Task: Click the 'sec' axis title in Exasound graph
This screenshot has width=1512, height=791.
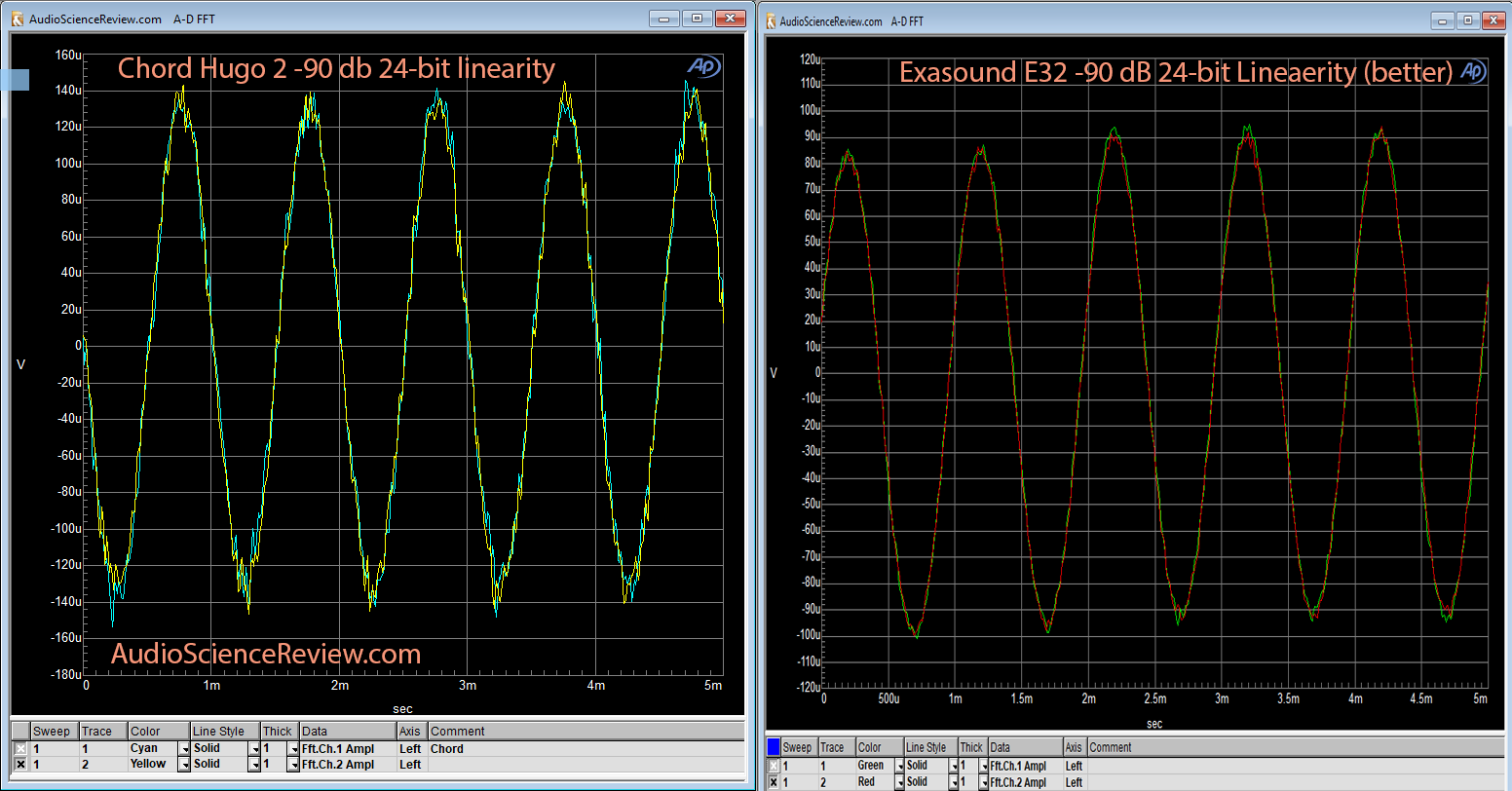Action: click(x=1154, y=724)
